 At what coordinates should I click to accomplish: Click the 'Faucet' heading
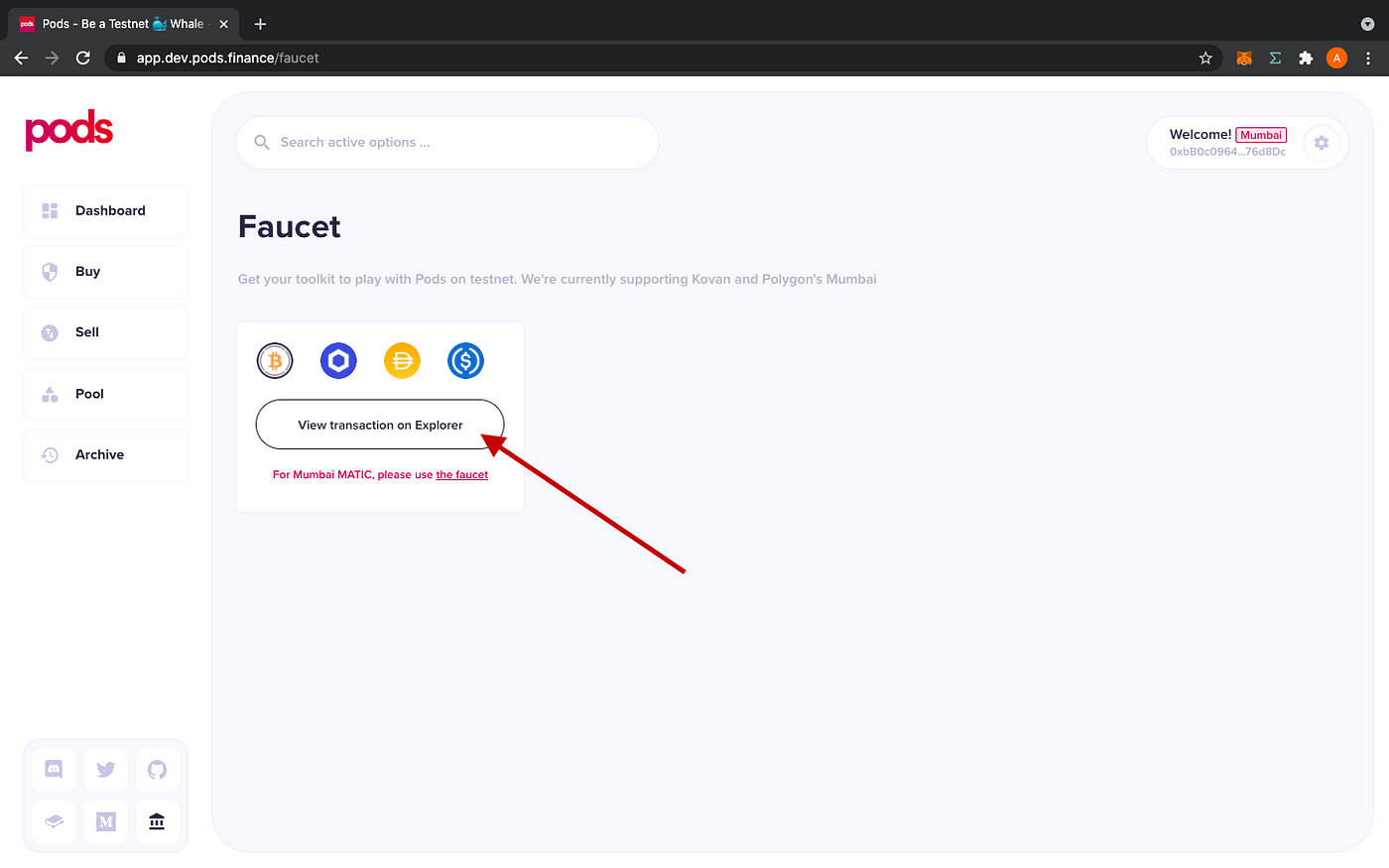point(289,227)
